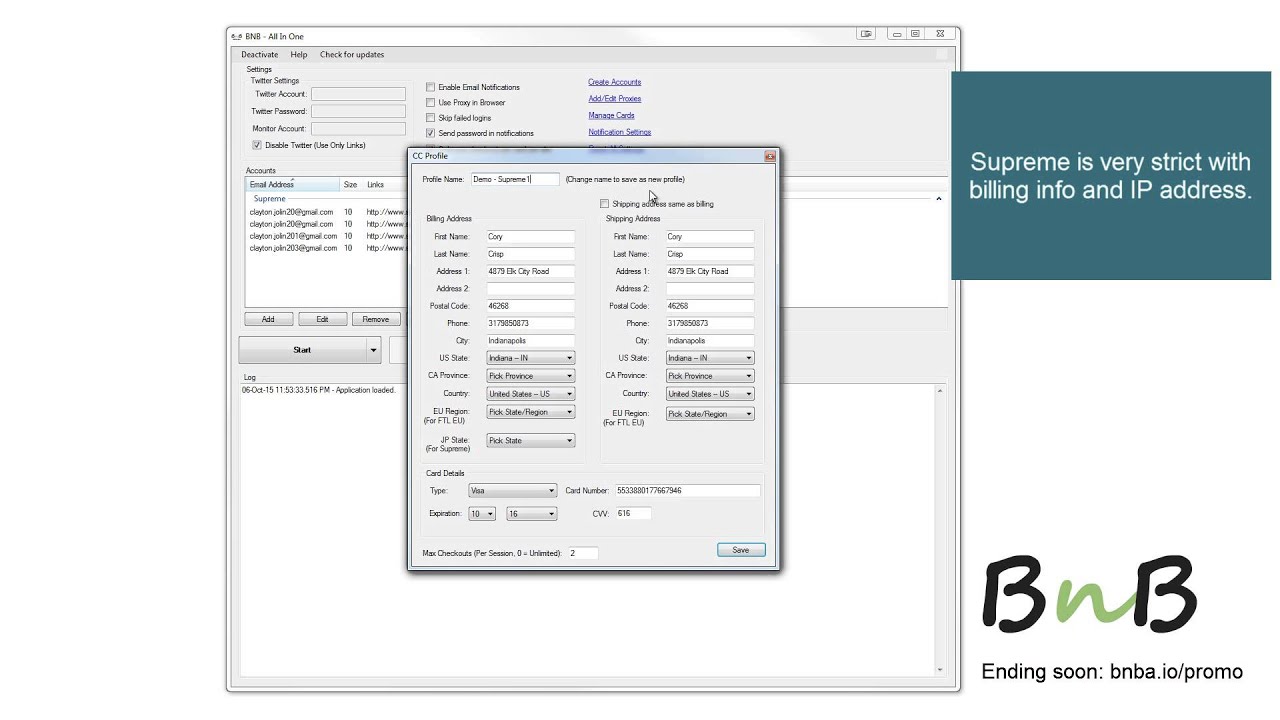Click shipping Postal Code field
Image resolution: width=1280 pixels, height=720 pixels.
[x=710, y=306]
